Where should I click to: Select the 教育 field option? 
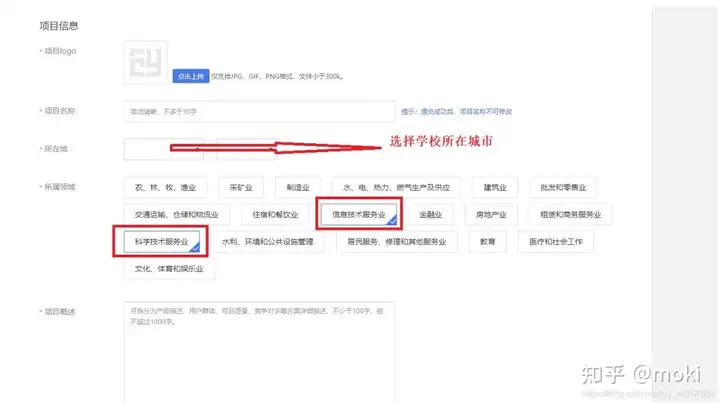487,241
